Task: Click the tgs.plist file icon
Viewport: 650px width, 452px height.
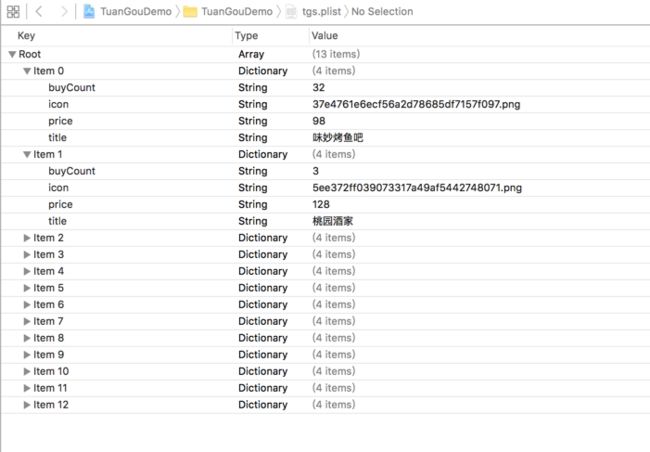Action: tap(291, 12)
